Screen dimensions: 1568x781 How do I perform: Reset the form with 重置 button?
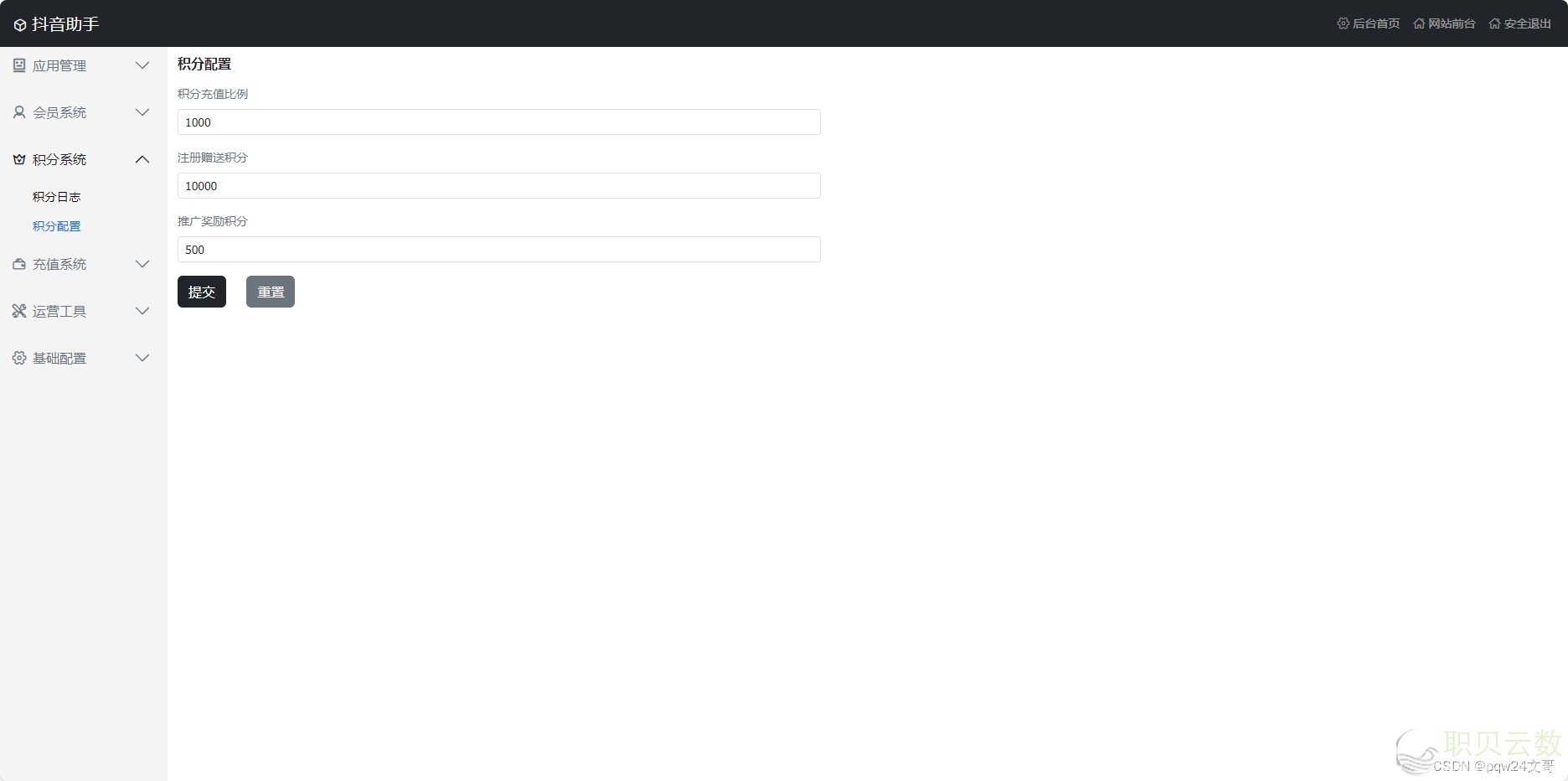click(271, 292)
